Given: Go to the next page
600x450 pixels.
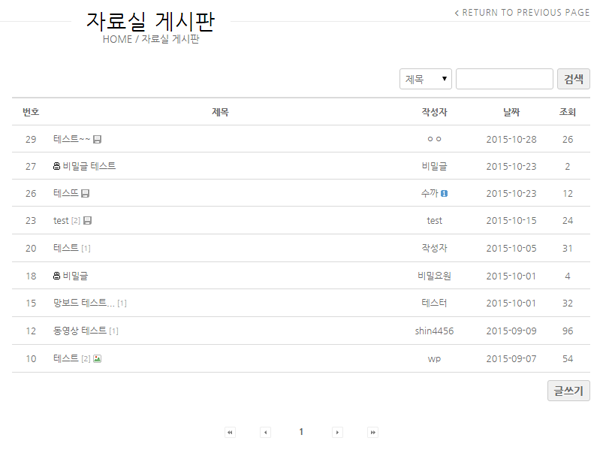Looking at the screenshot, I should 337,432.
